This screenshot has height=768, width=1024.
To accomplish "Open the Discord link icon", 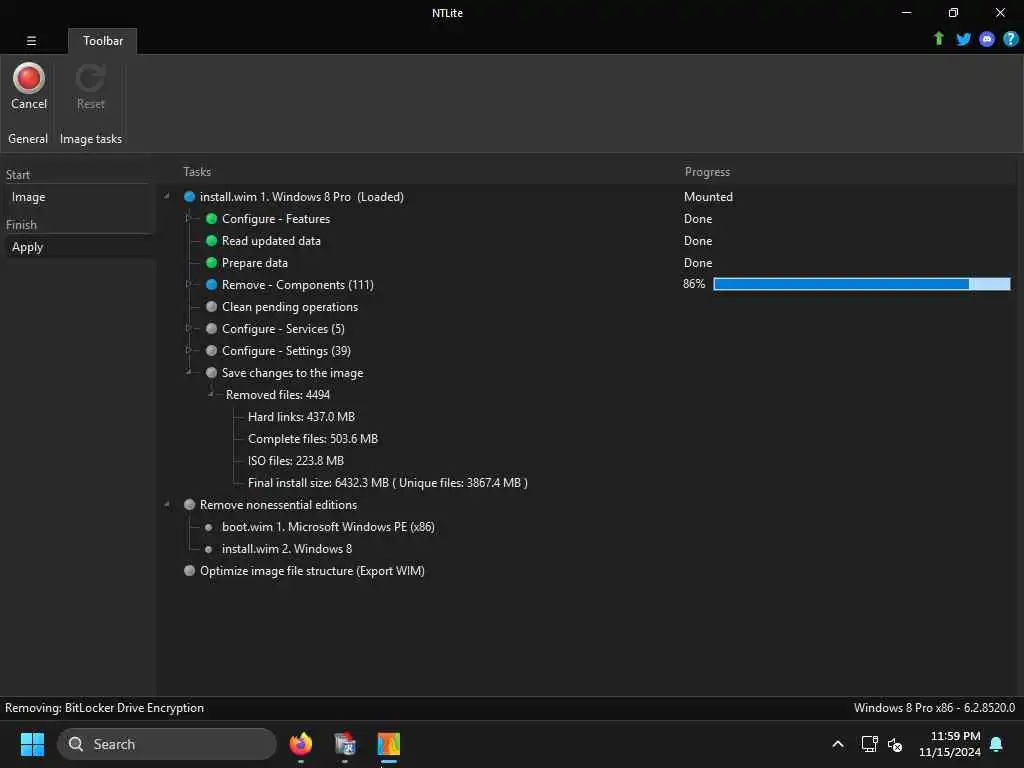I will coord(987,39).
